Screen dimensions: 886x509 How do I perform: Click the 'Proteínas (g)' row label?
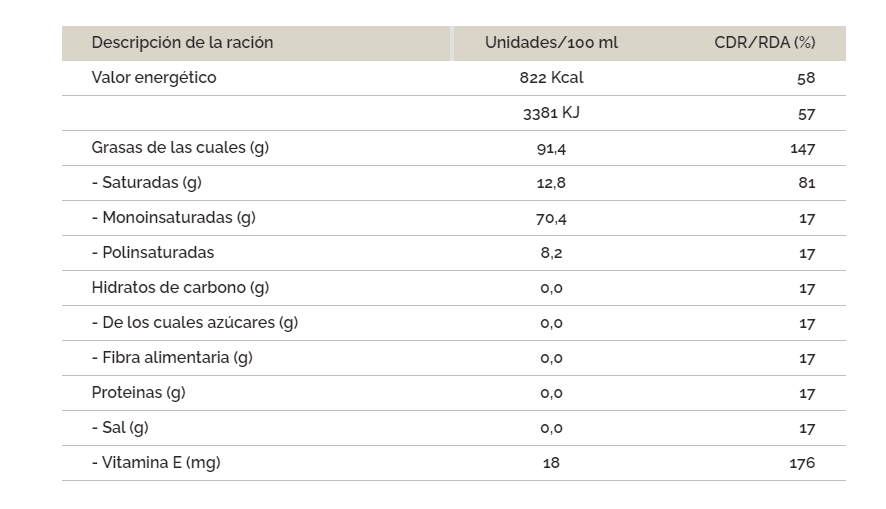[x=138, y=393]
